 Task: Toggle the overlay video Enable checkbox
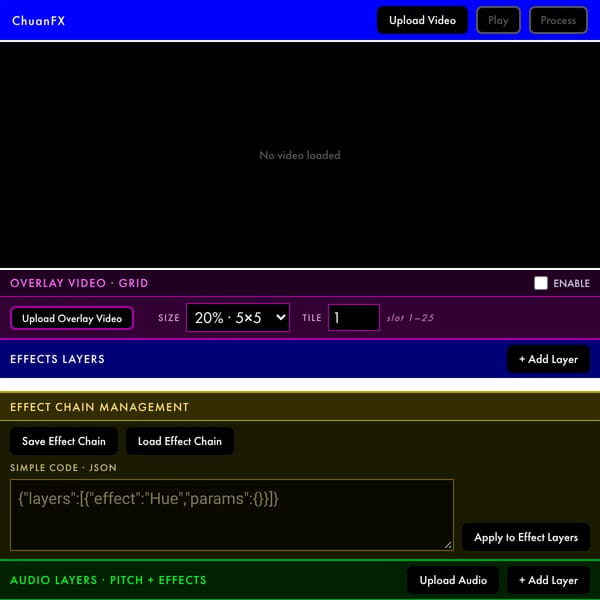[x=540, y=283]
